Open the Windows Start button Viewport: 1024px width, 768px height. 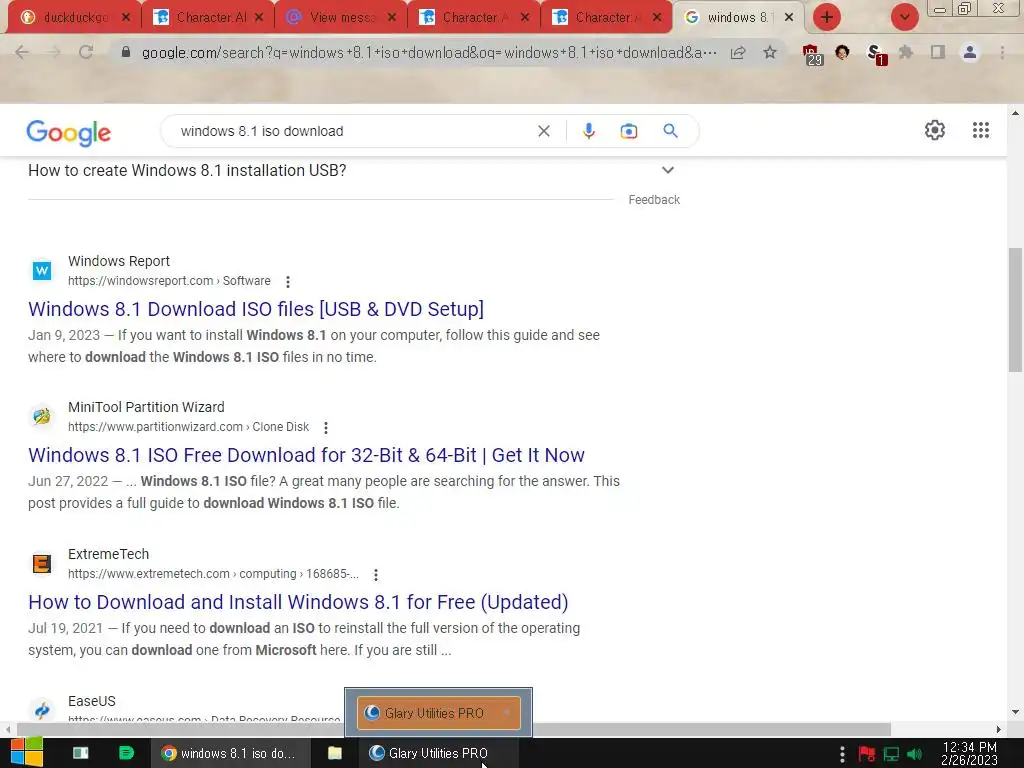point(27,753)
